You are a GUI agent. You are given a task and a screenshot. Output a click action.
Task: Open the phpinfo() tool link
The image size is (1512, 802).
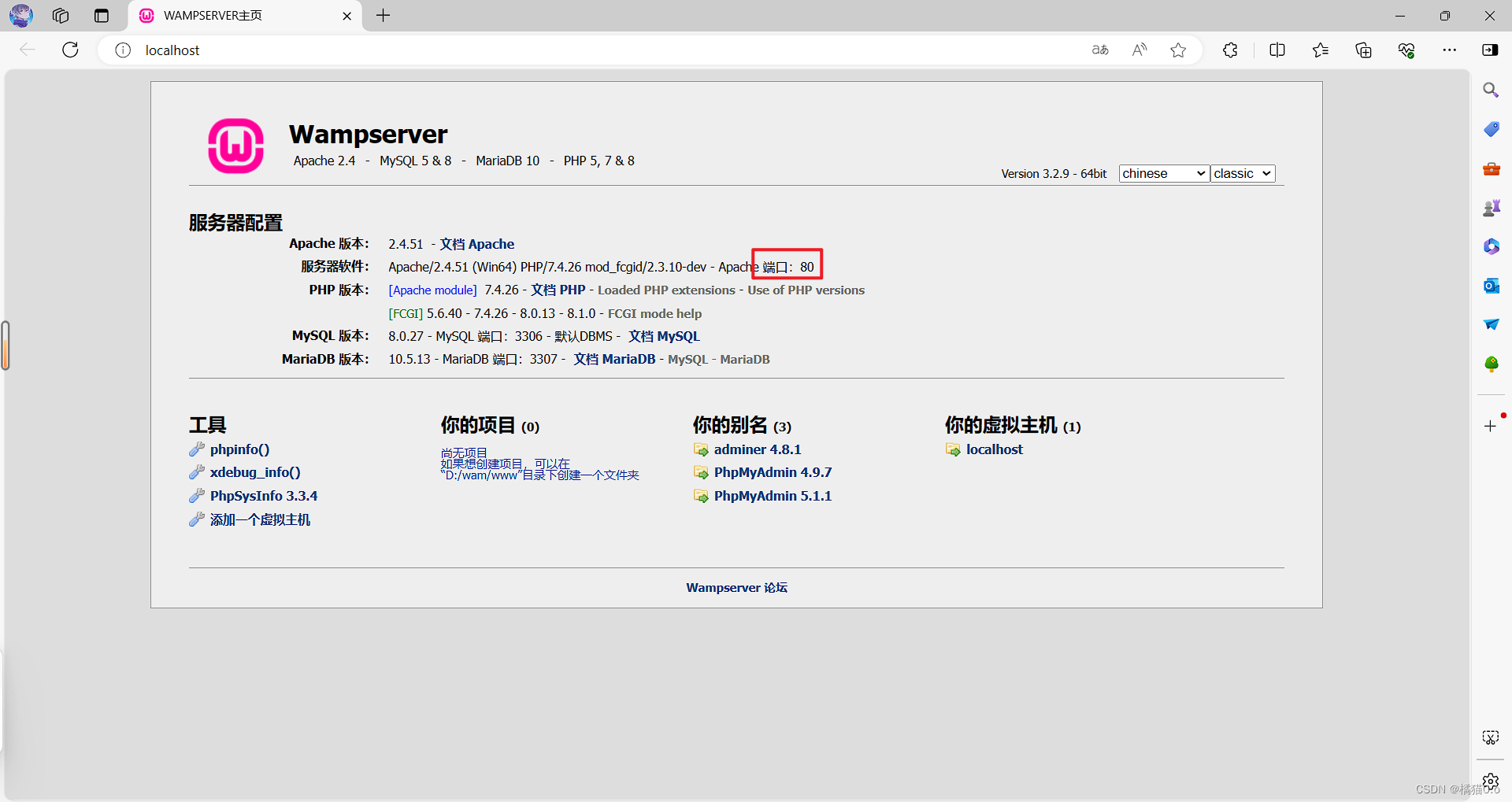point(239,449)
